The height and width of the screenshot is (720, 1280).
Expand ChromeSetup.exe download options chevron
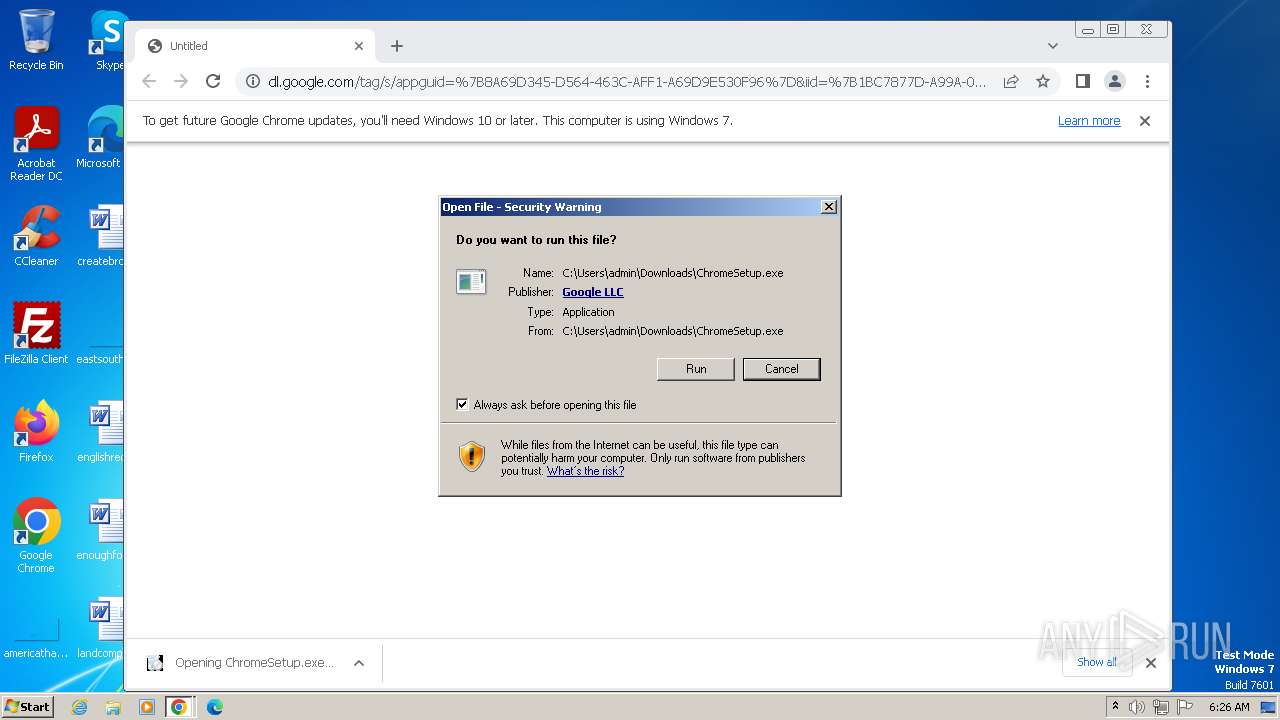tap(359, 663)
